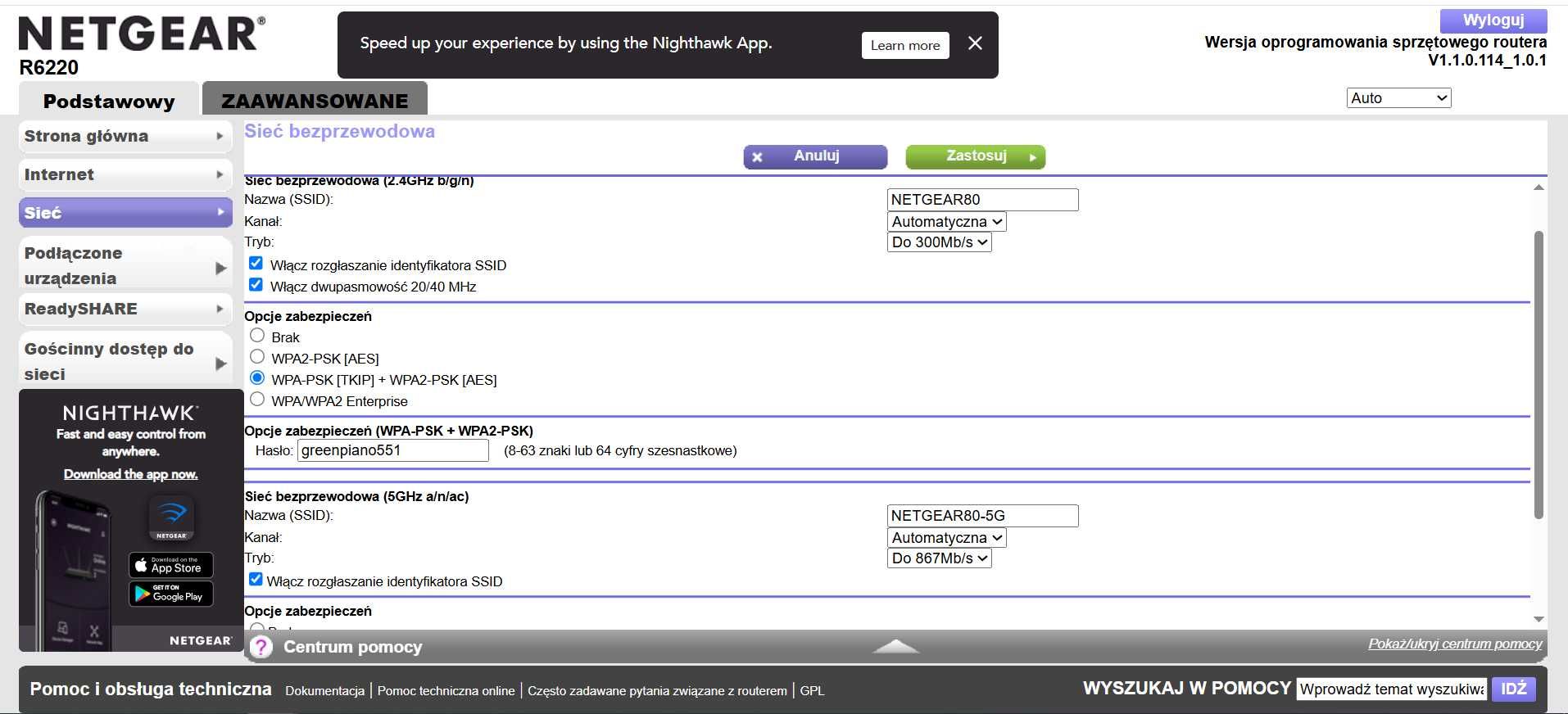Screen dimensions: 1568x714
Task: Expand help center with up triangle
Action: click(896, 646)
